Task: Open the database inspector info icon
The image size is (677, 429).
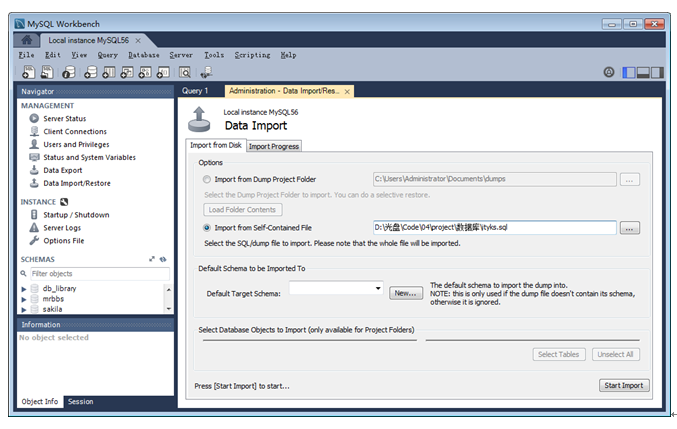Action: [69, 73]
